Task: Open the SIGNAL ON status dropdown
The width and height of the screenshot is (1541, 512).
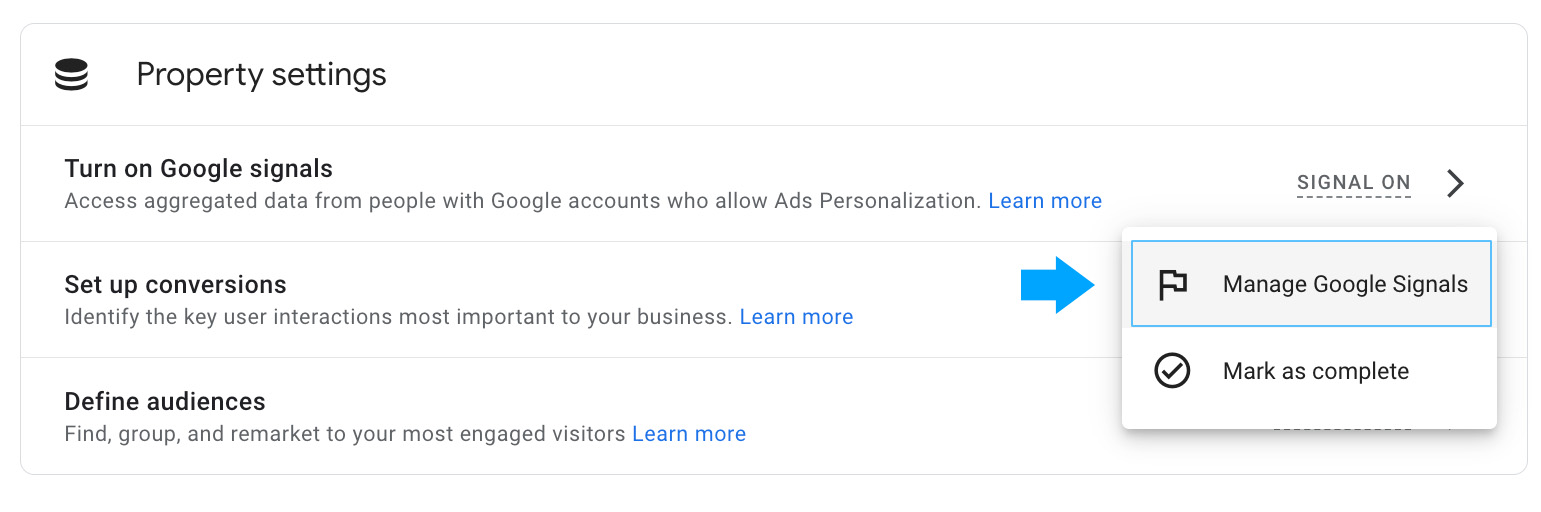Action: pyautogui.click(x=1353, y=183)
